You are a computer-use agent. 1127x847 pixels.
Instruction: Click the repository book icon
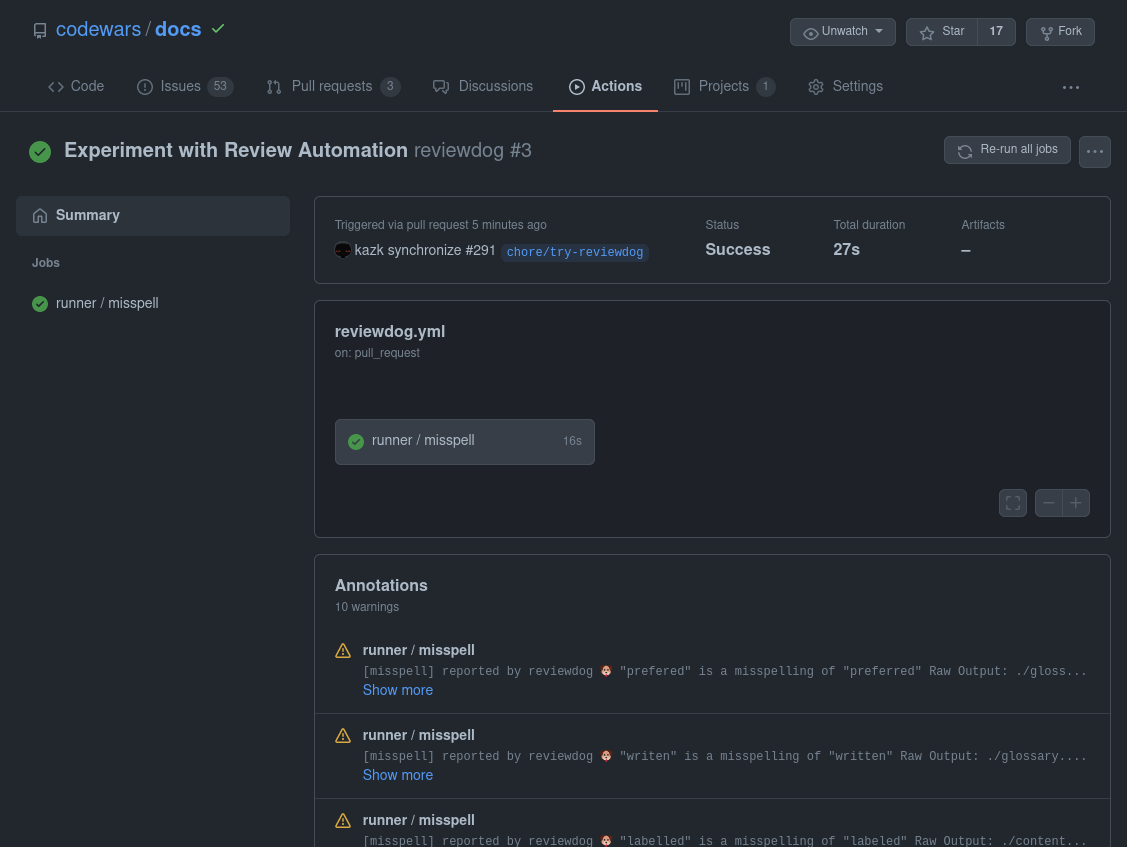point(40,31)
